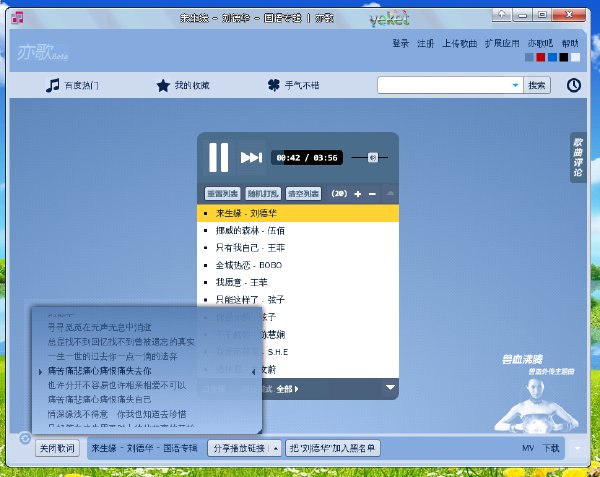This screenshot has height=477, width=600.
Task: Open the 全部 mode dropdown
Action: click(287, 389)
